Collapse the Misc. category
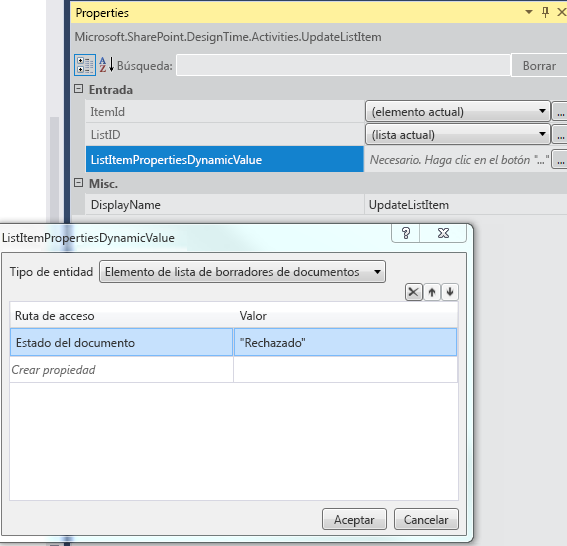 click(x=79, y=183)
